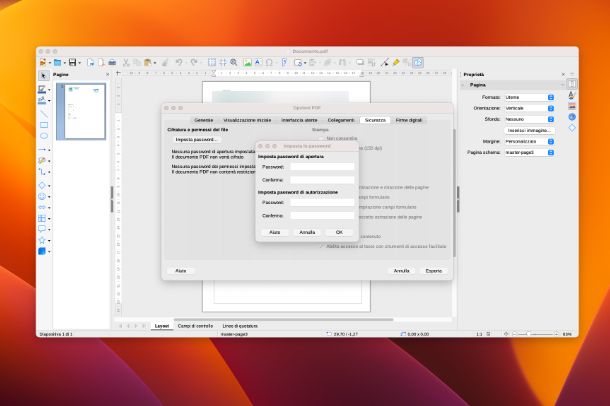This screenshot has height=406, width=610.
Task: Enable accessibility tools text access checkbox
Action: pyautogui.click(x=322, y=246)
